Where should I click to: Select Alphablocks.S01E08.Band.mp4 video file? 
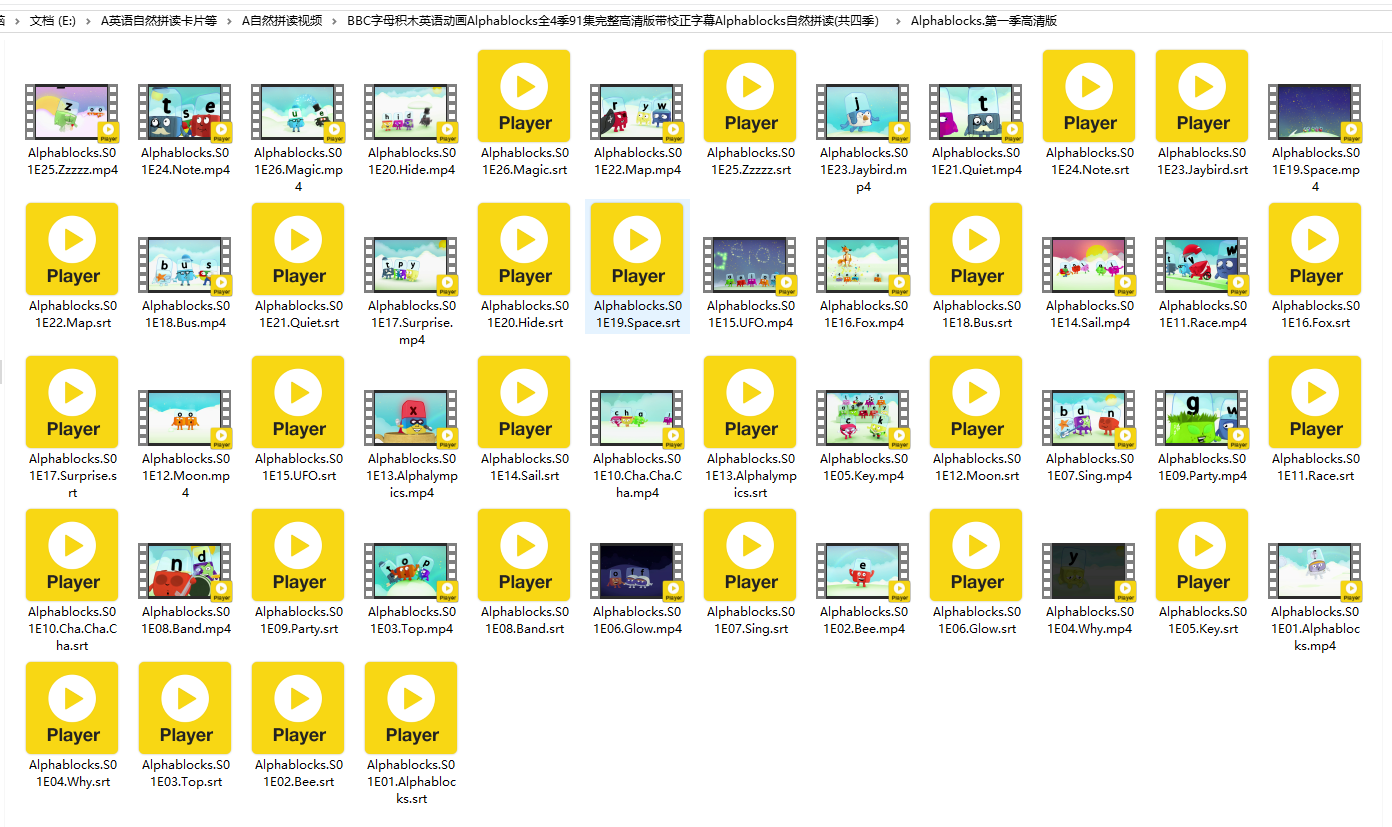click(x=185, y=570)
